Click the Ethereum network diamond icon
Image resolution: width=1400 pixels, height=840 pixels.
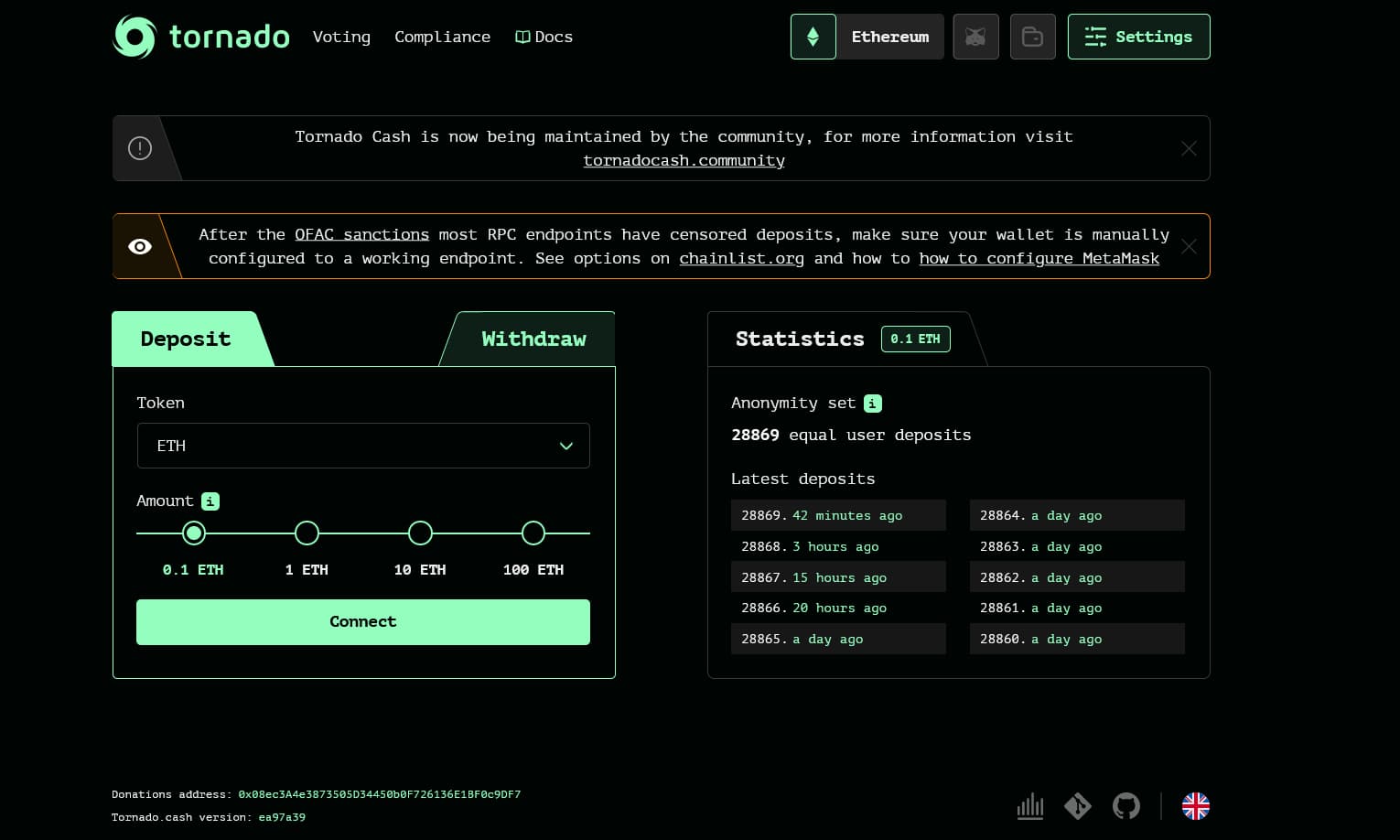(813, 37)
